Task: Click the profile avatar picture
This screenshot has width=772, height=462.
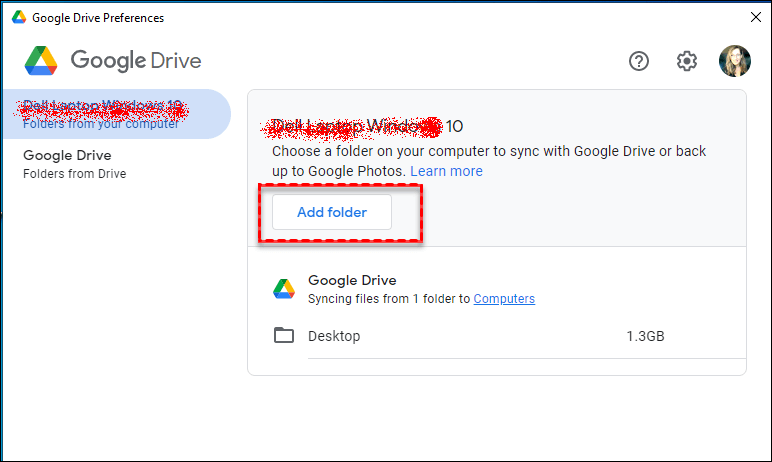Action: point(735,61)
